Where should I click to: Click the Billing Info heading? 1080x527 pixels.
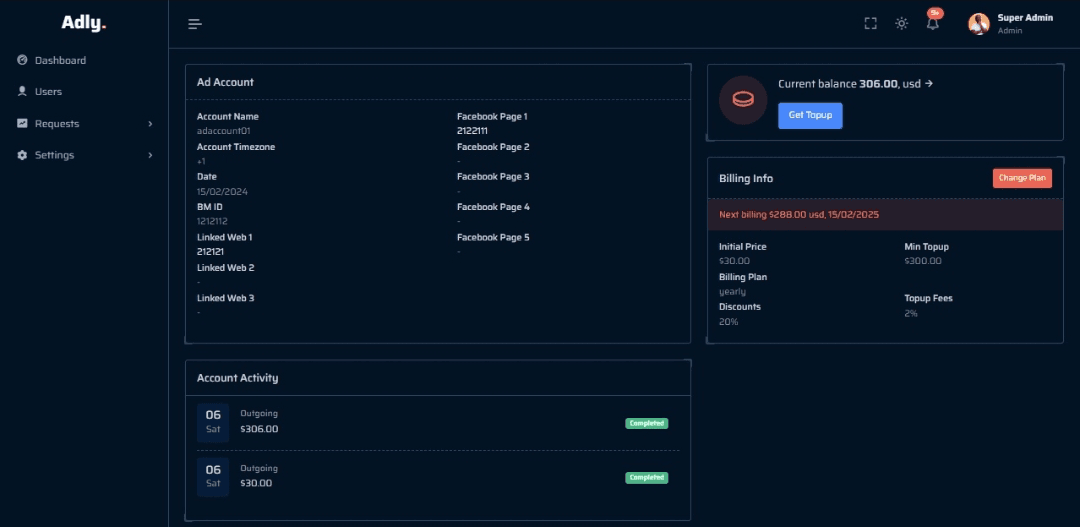(x=746, y=178)
